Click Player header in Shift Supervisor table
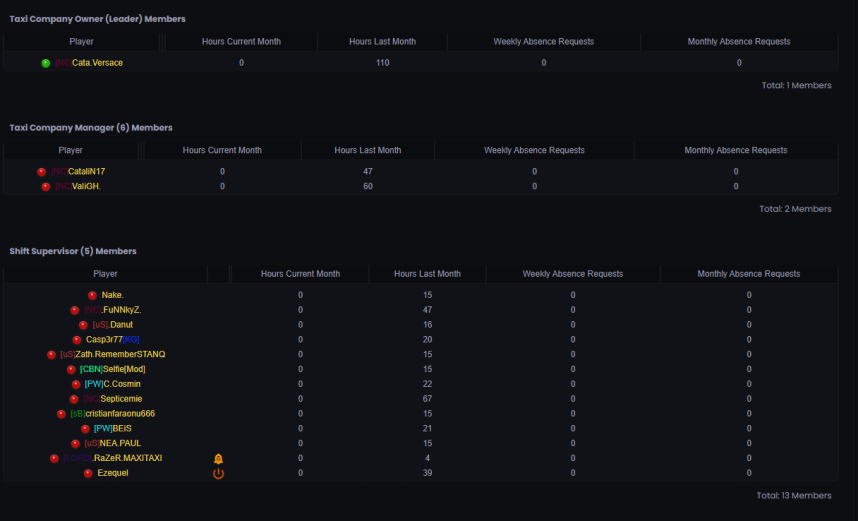 (x=105, y=274)
